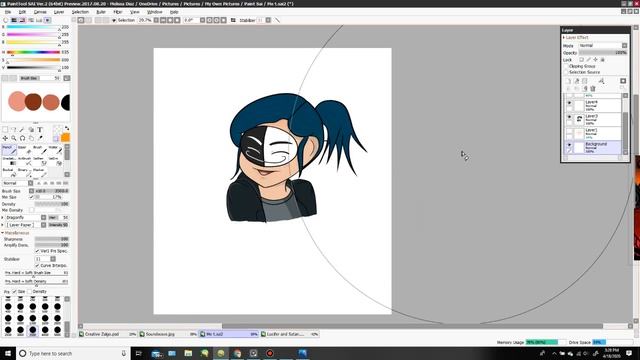The width and height of the screenshot is (640, 360).
Task: Switch to the Lucifer and Satan tab
Action: 289,334
